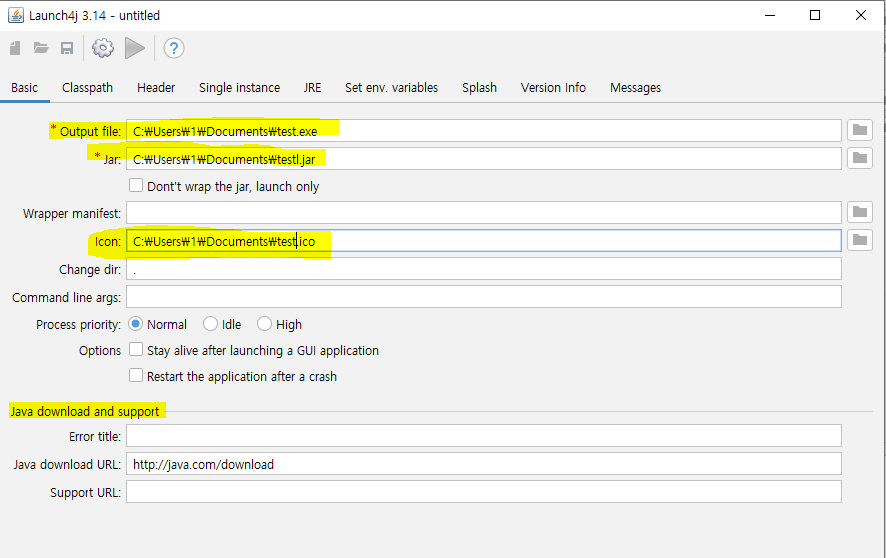Screen dimensions: 886x558
Task: Switch to the Splash tab
Action: pos(479,88)
